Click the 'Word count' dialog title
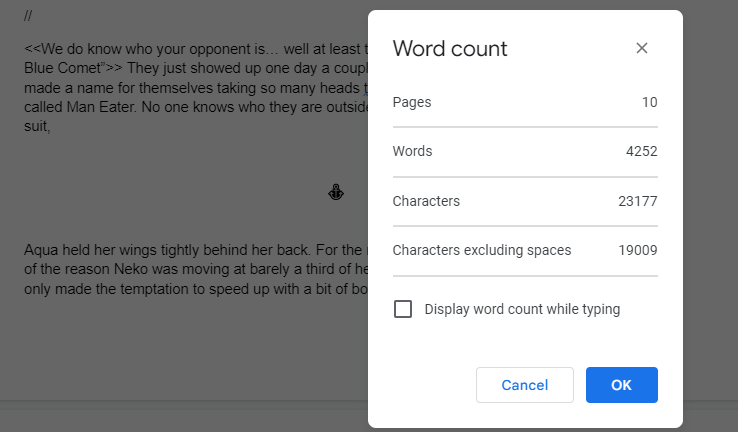738x432 pixels. [450, 48]
